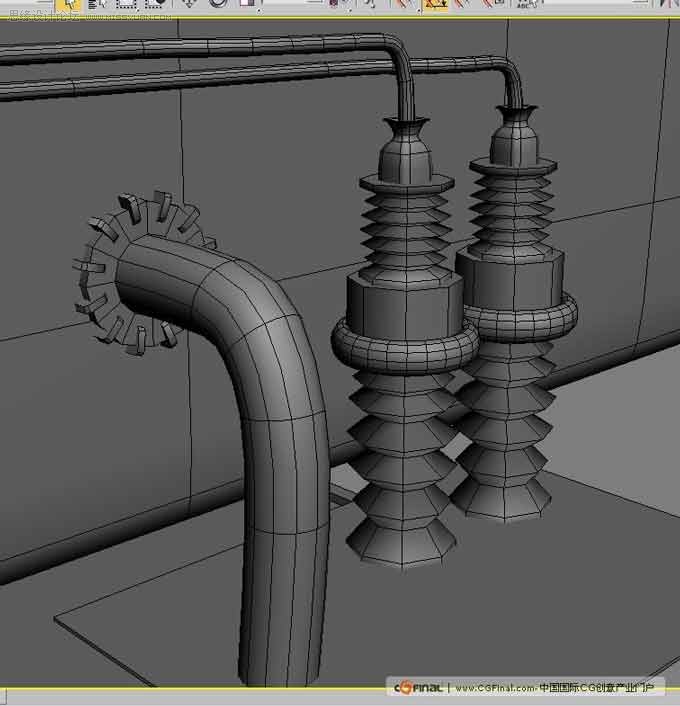Activate the highlighted Select Object tool
Image resolution: width=680 pixels, height=706 pixels.
pyautogui.click(x=68, y=5)
